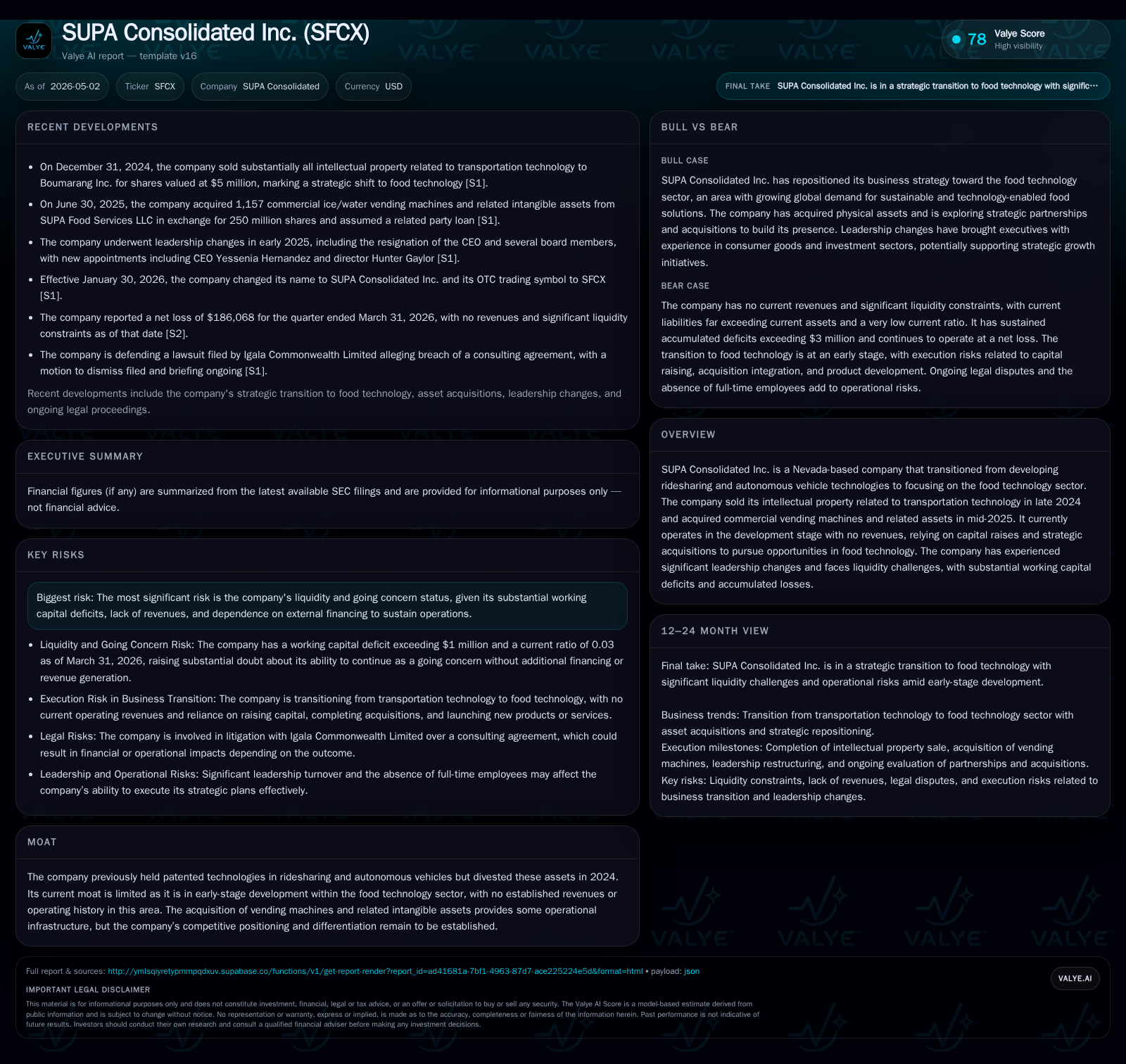Click the leadership changes in early 2025 bullet
The image size is (1126, 1064).
coord(328,251)
